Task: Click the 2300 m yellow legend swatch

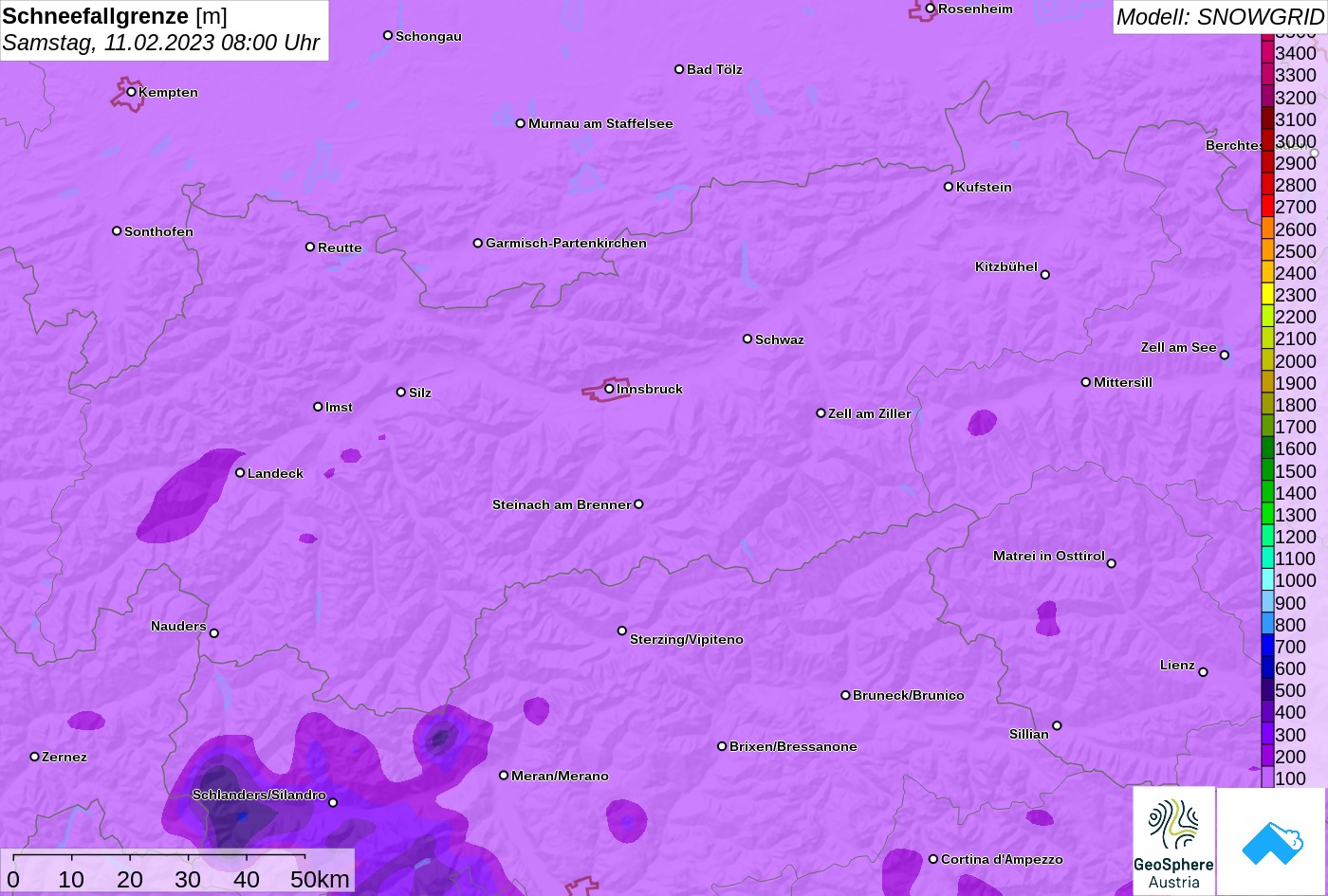Action: click(1267, 295)
